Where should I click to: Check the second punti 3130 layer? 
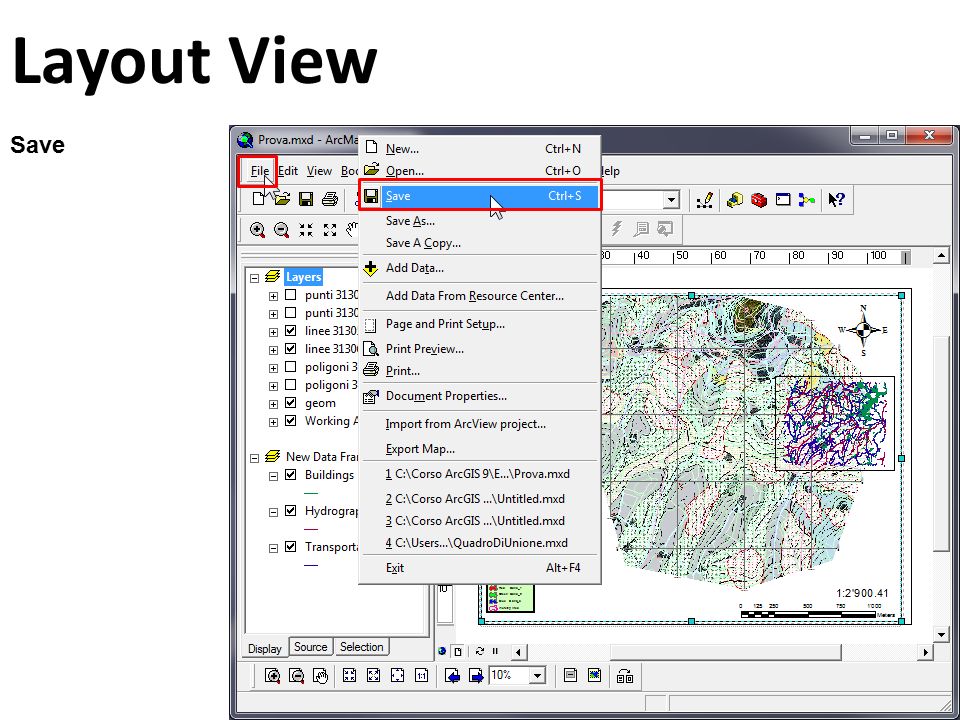291,313
